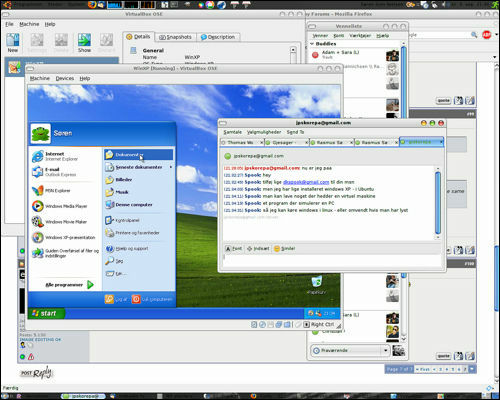Click the Font button in chat toolbar
500x400 pixels.
234,248
